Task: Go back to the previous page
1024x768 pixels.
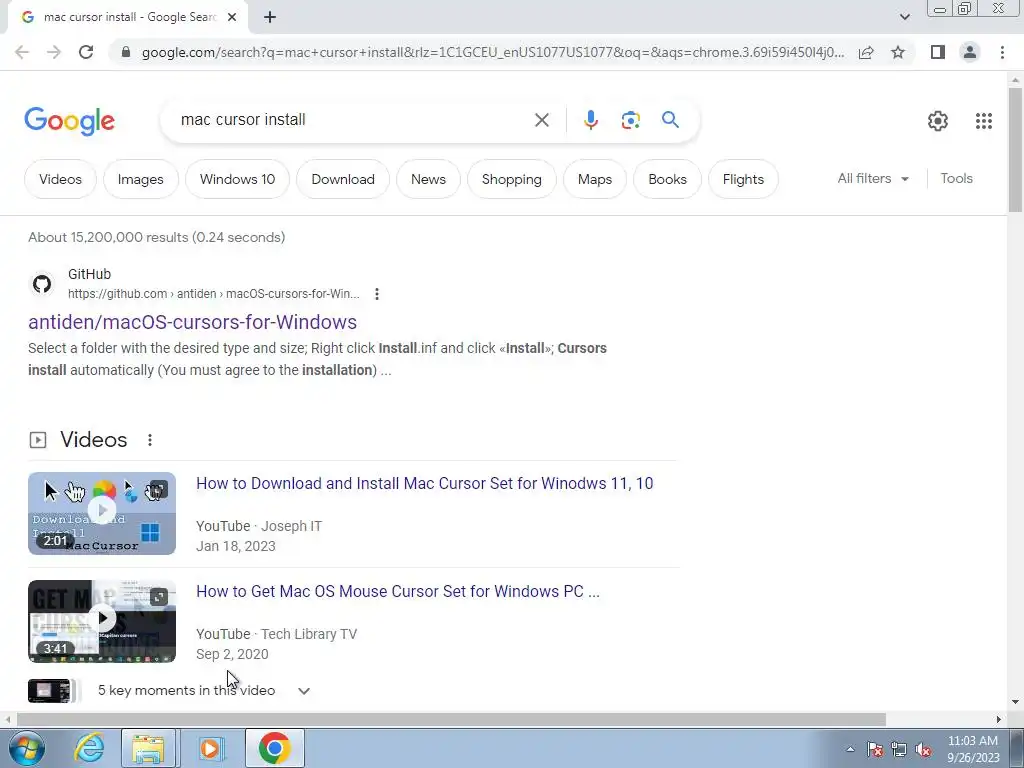Action: 22,52
